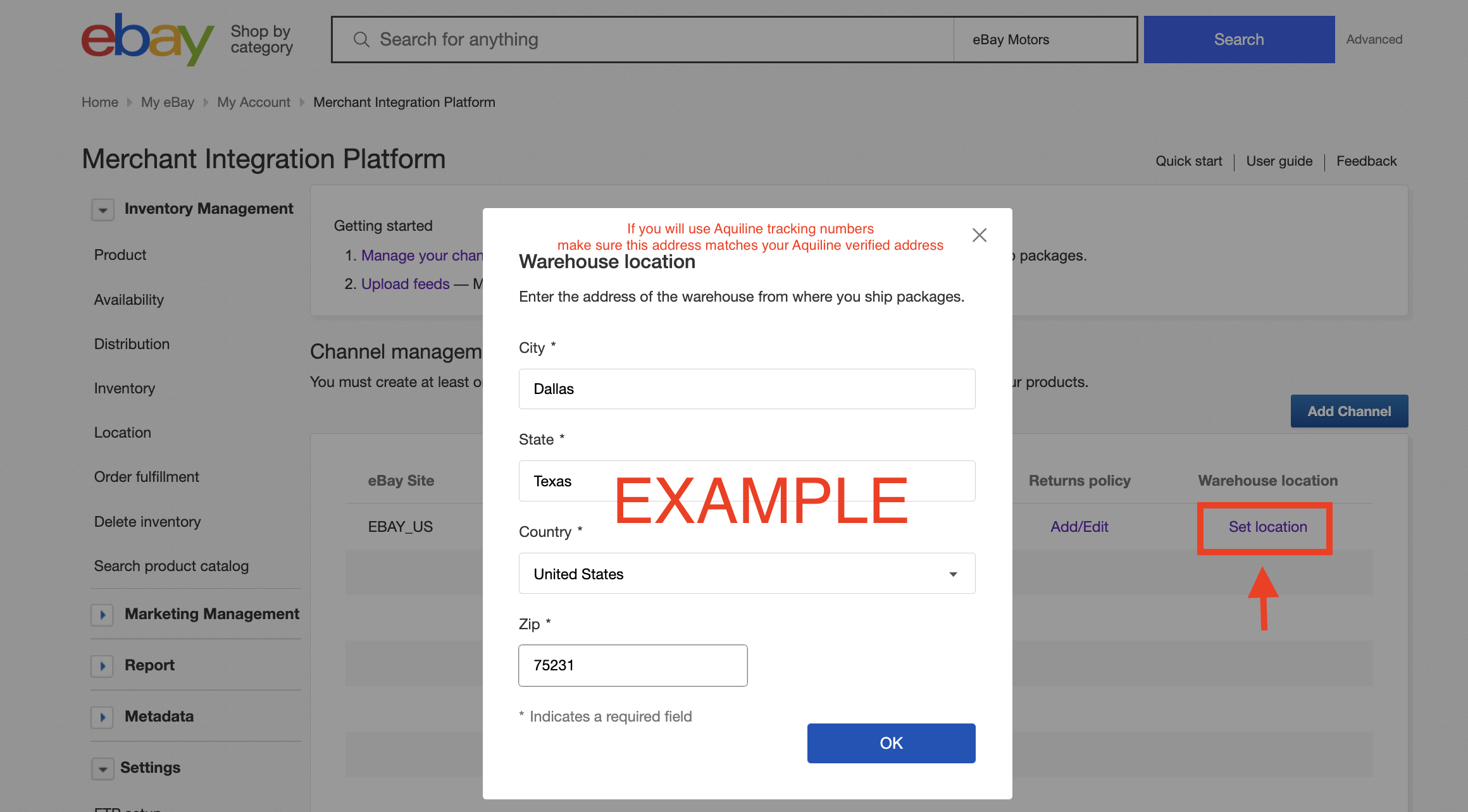Screen dimensions: 1468x812
Task: Click the Set location link
Action: pos(1267,527)
